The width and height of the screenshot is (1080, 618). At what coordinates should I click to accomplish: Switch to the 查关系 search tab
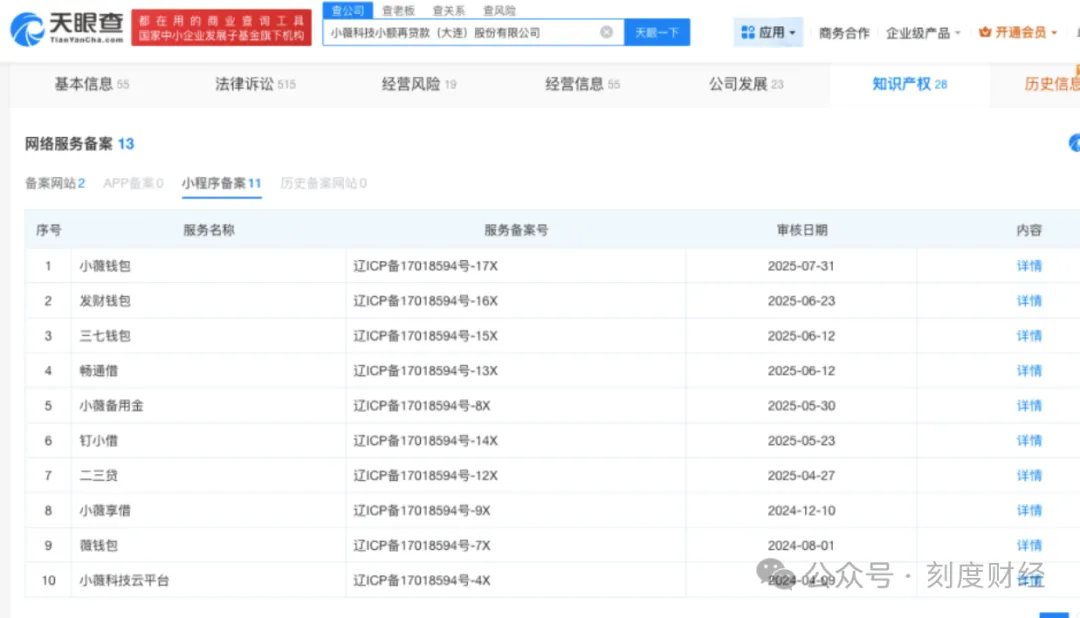point(448,10)
